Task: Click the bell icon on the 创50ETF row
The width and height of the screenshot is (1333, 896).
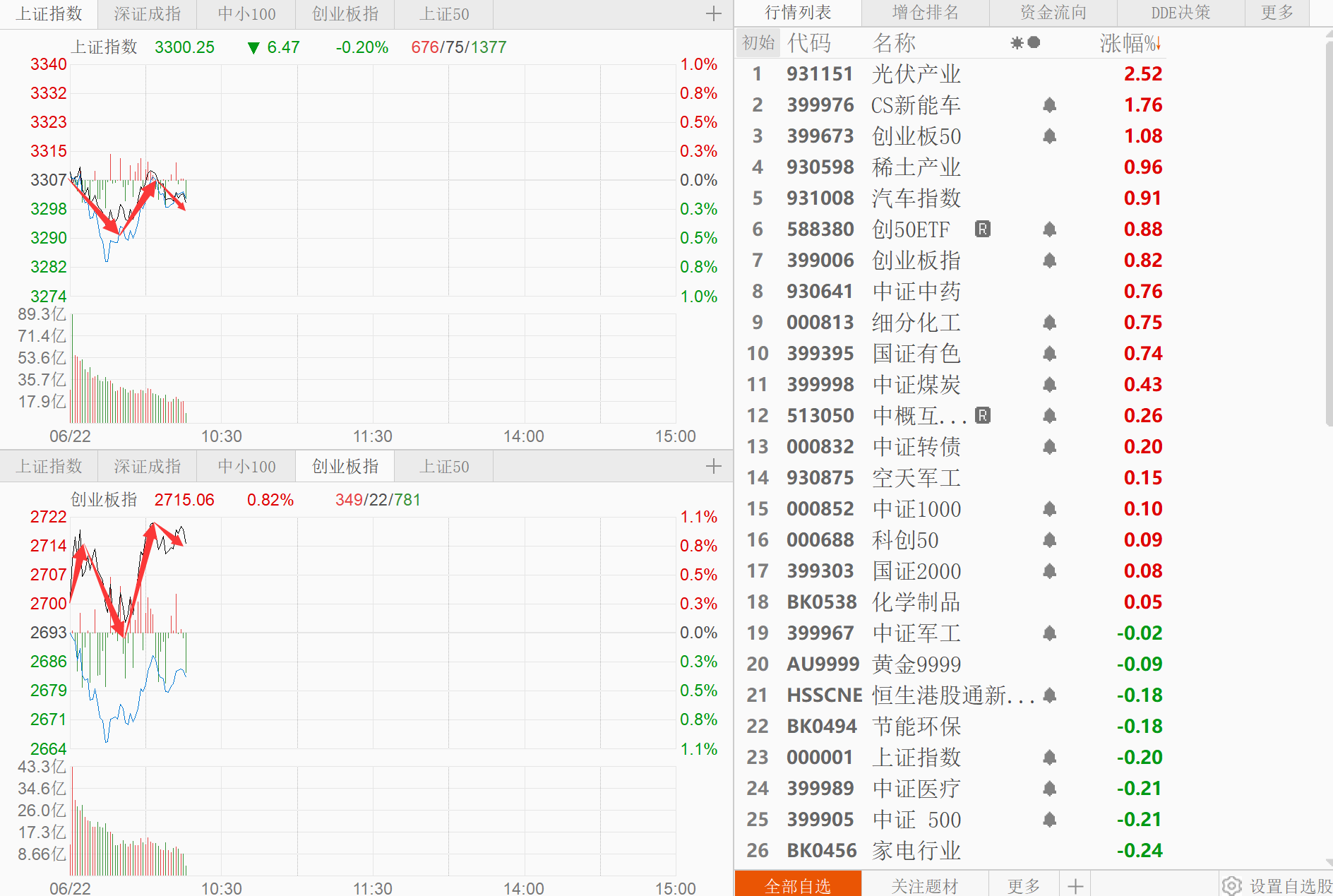Action: click(1050, 229)
